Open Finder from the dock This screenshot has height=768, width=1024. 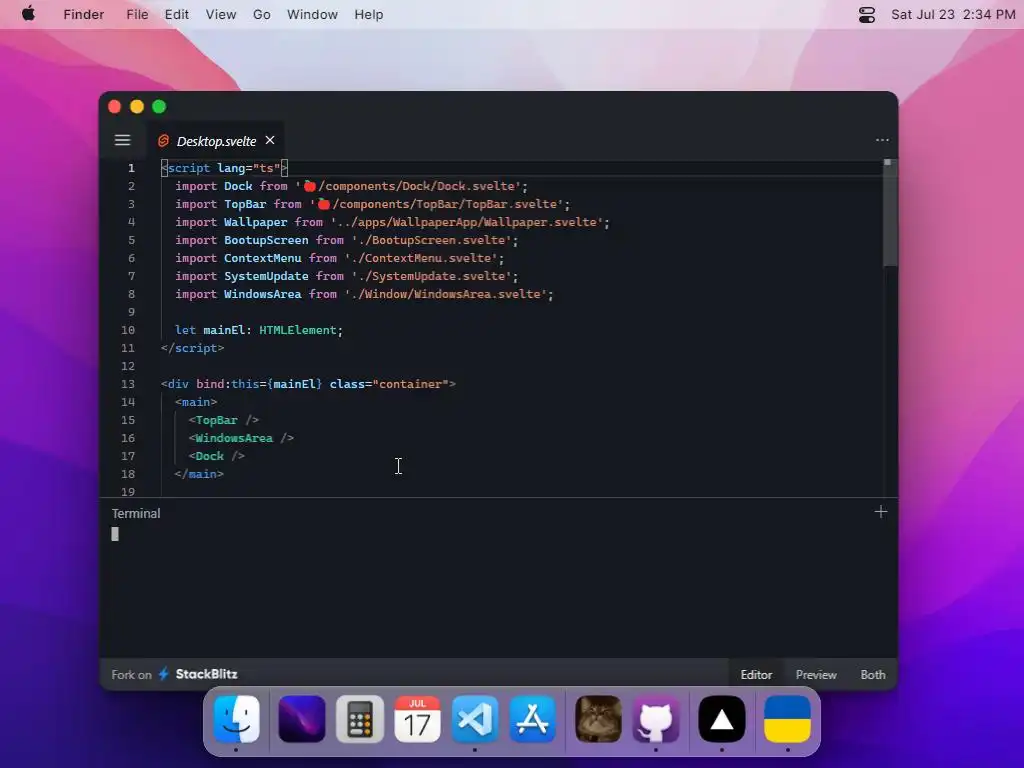tap(236, 720)
